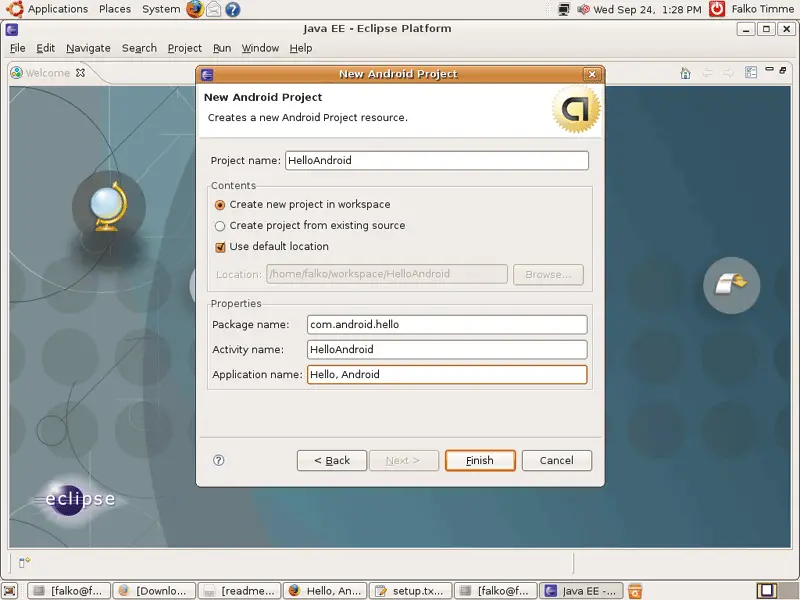Click the volume icon in top panel
The height and width of the screenshot is (600, 800).
click(583, 9)
